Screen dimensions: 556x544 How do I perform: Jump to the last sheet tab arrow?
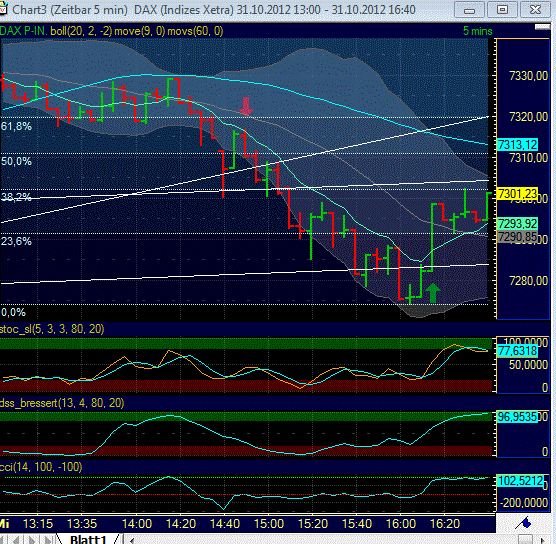[x=48, y=540]
